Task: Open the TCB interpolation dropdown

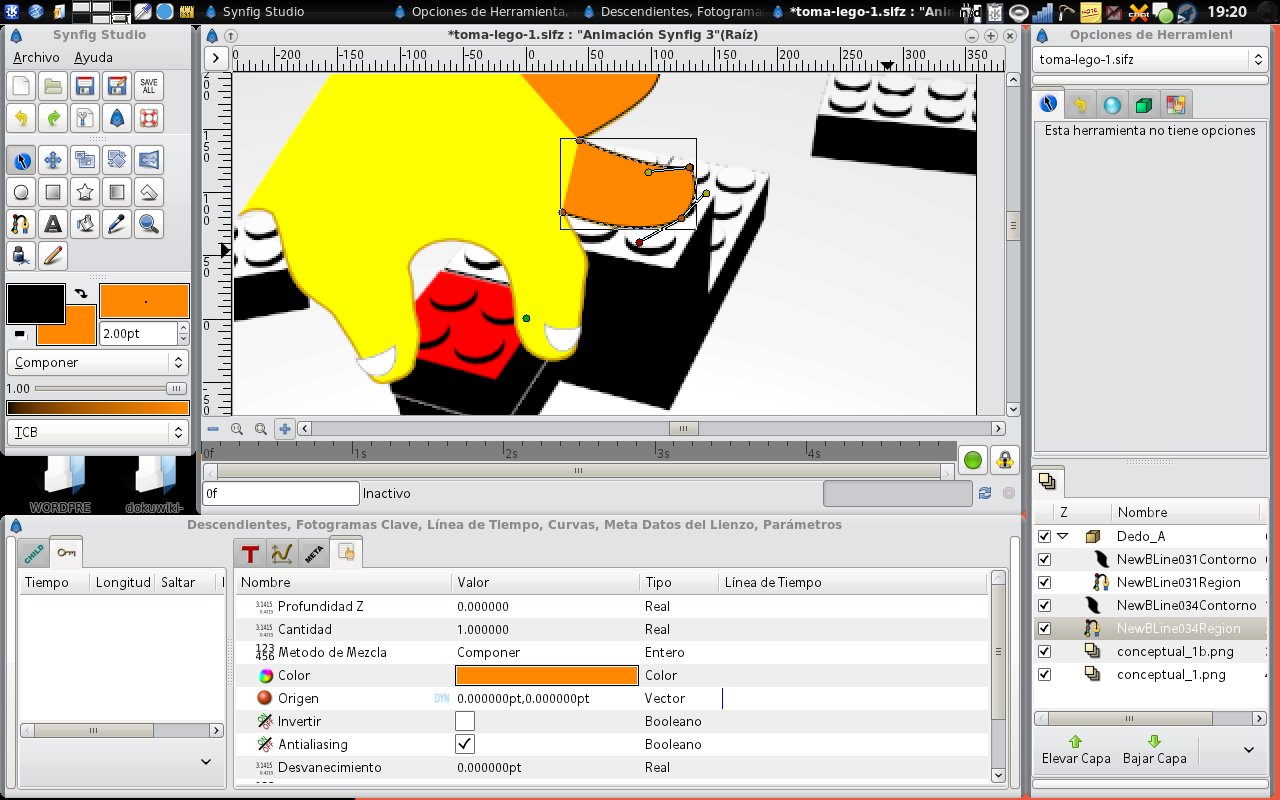Action: [97, 432]
